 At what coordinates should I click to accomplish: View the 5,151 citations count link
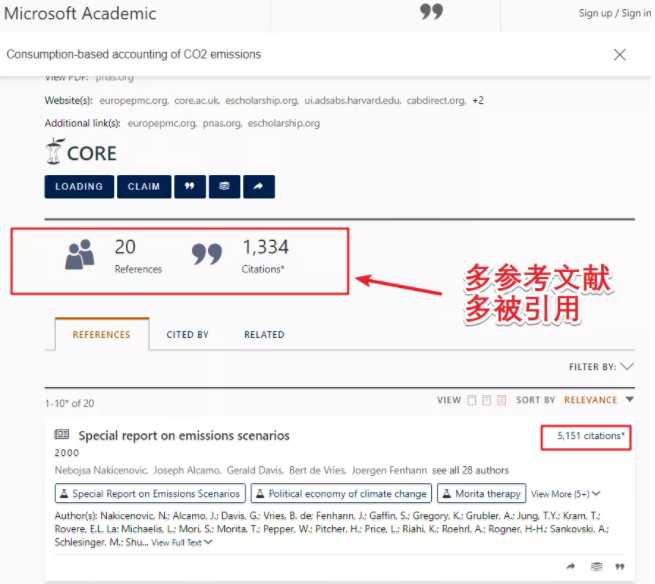pyautogui.click(x=590, y=436)
